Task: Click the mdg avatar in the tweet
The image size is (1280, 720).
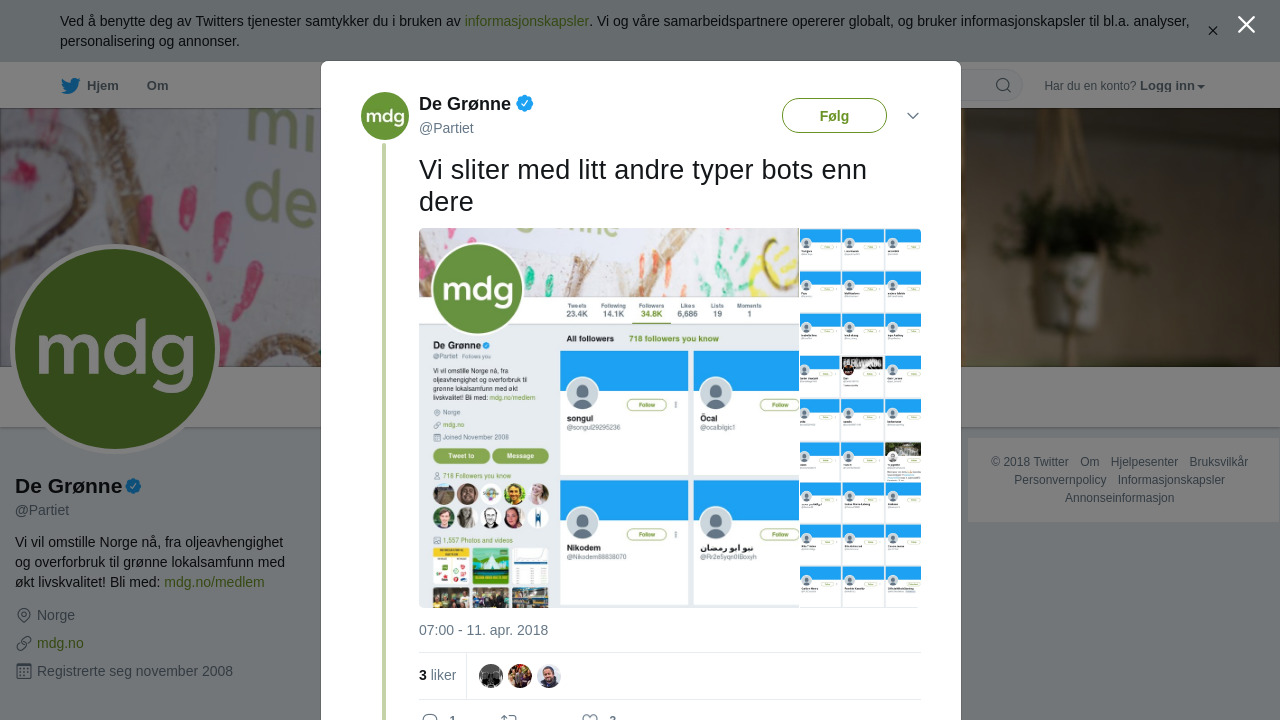Action: [x=385, y=116]
